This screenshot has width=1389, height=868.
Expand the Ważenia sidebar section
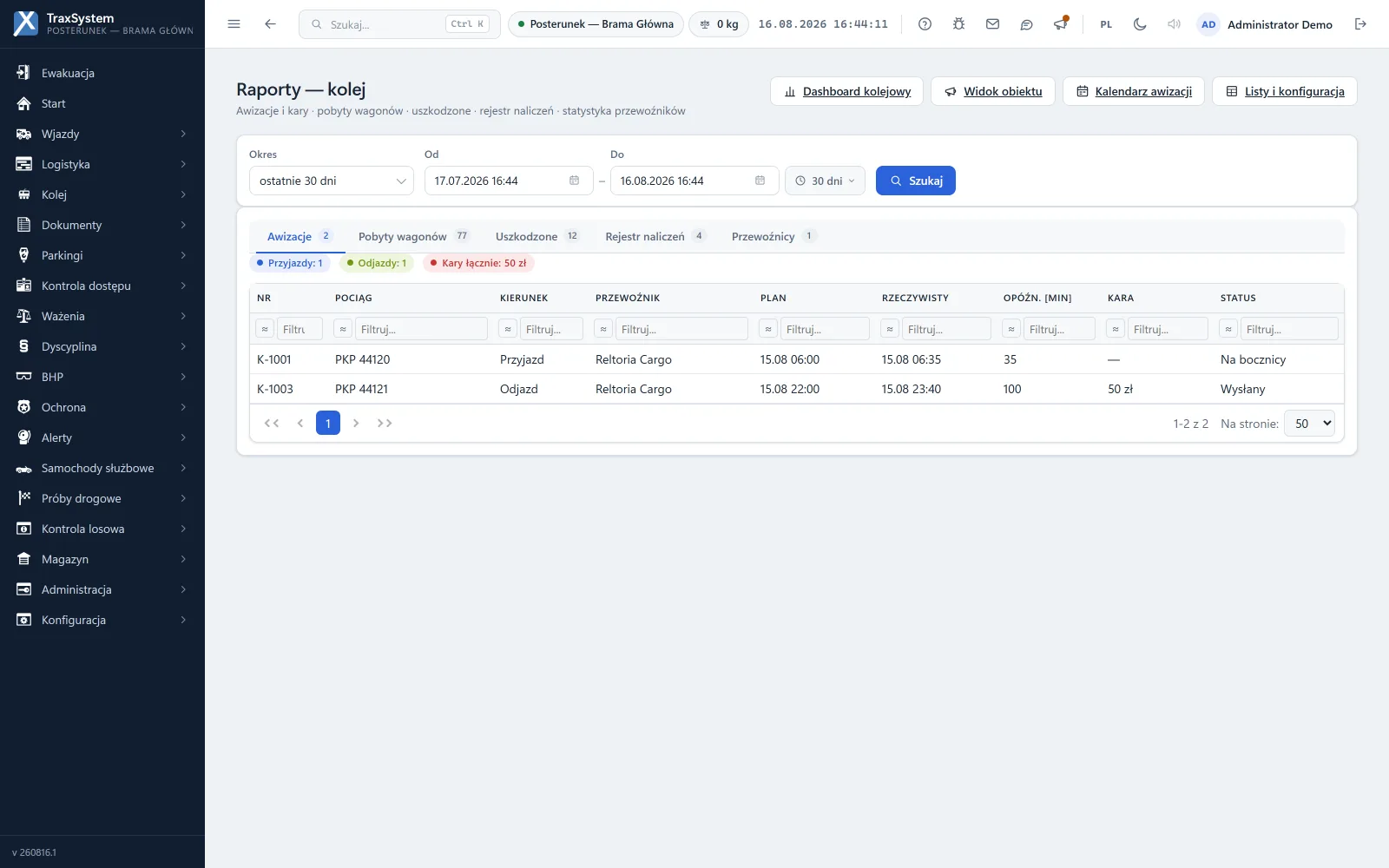pyautogui.click(x=102, y=316)
